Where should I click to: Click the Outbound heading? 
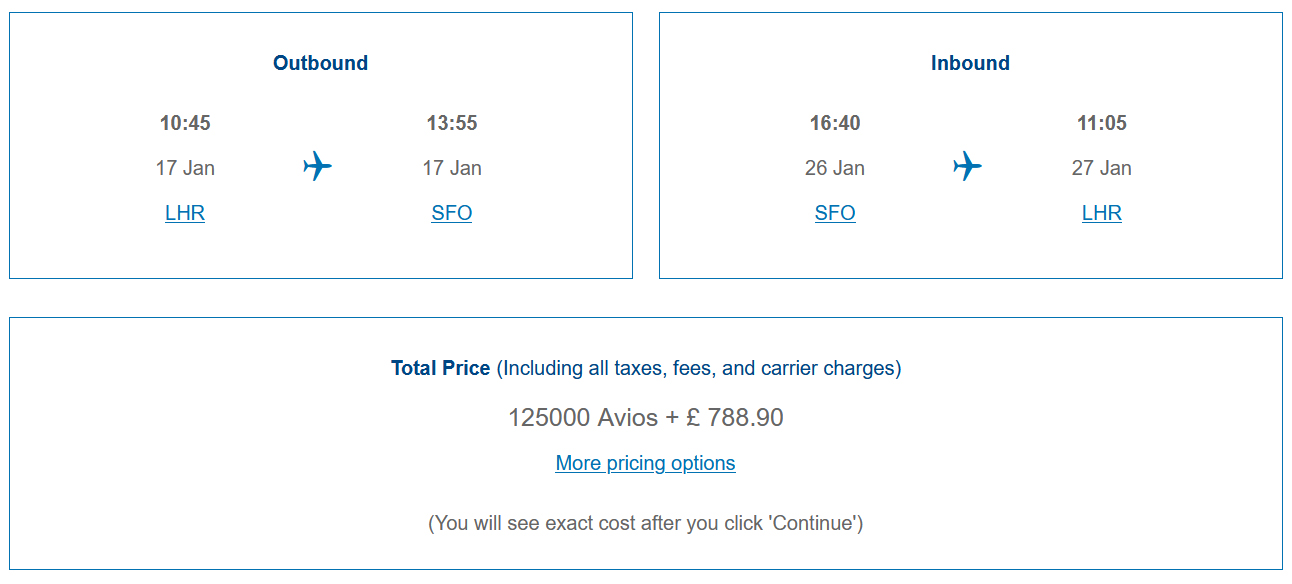tap(321, 63)
